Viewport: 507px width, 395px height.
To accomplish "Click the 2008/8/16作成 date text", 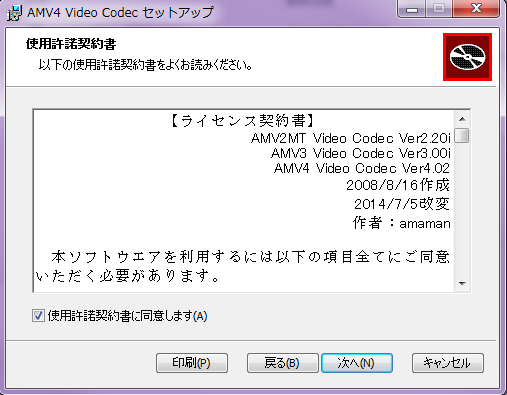I will click(398, 185).
